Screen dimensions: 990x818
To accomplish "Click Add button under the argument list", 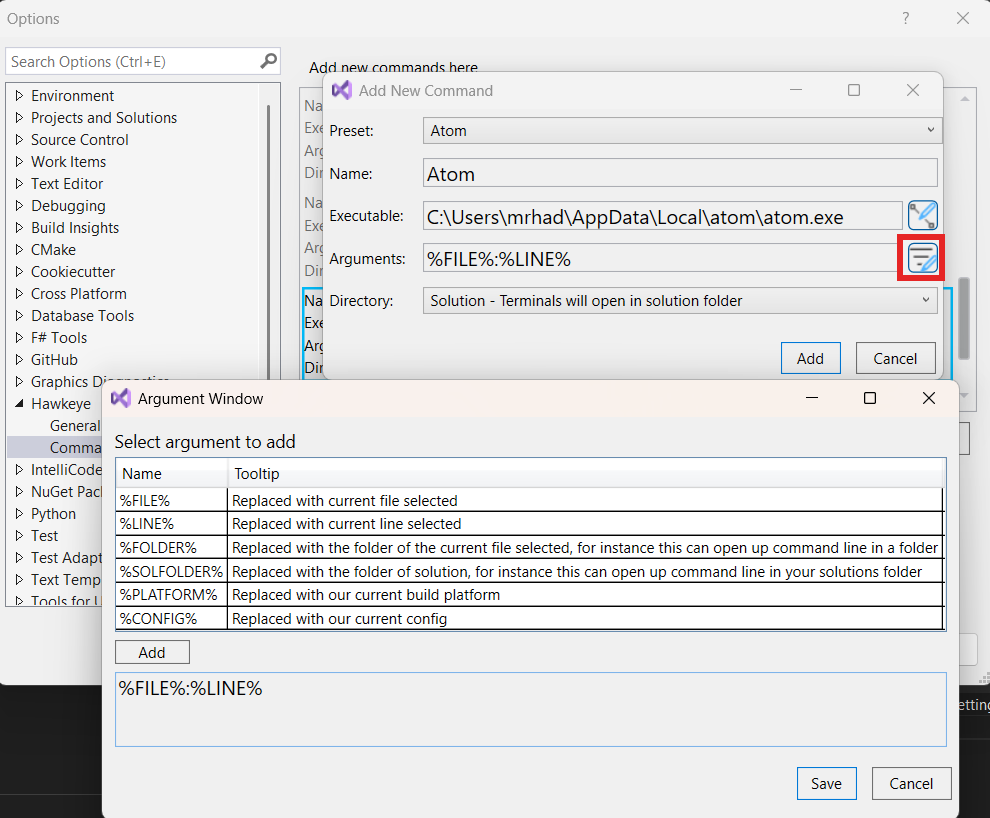I will pyautogui.click(x=152, y=652).
